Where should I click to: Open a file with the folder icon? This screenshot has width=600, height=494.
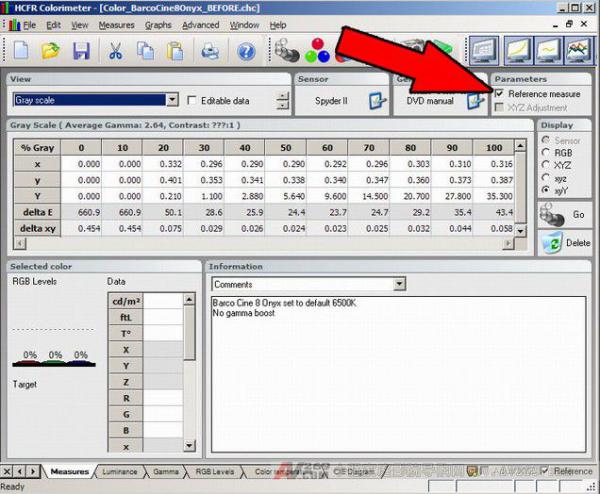coord(52,51)
